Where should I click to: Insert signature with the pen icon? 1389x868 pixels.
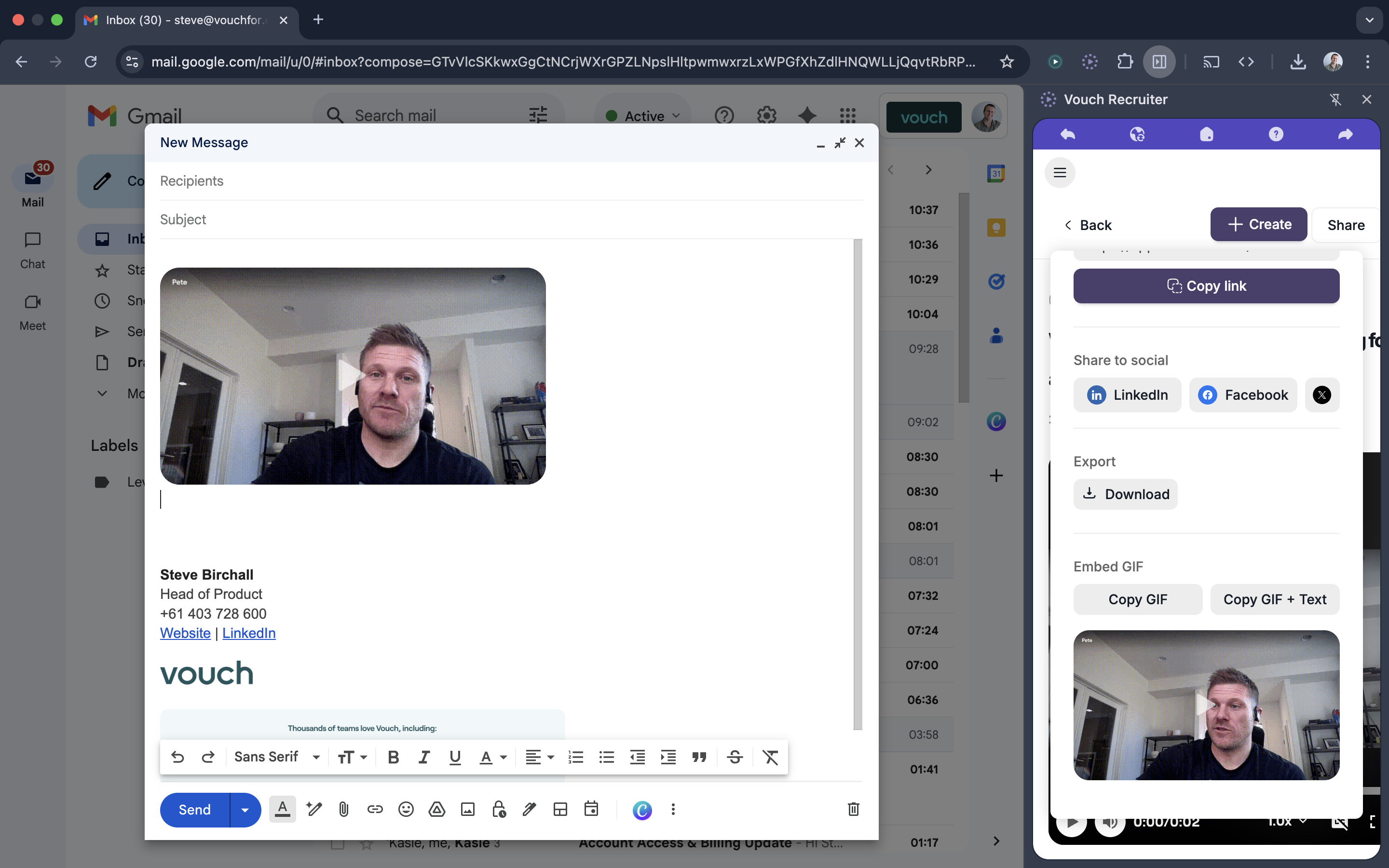[x=529, y=810]
